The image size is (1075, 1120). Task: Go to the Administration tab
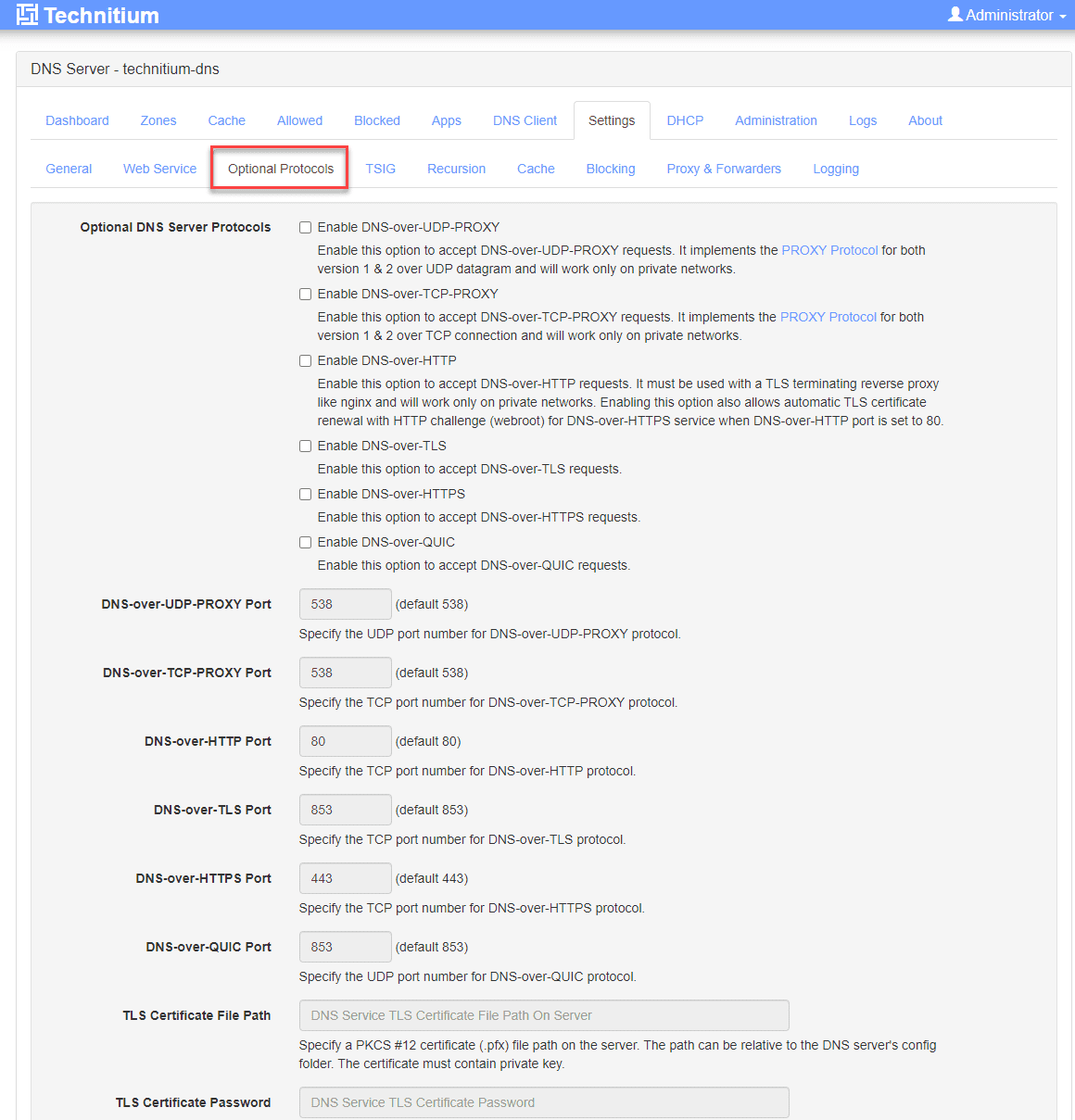[776, 120]
